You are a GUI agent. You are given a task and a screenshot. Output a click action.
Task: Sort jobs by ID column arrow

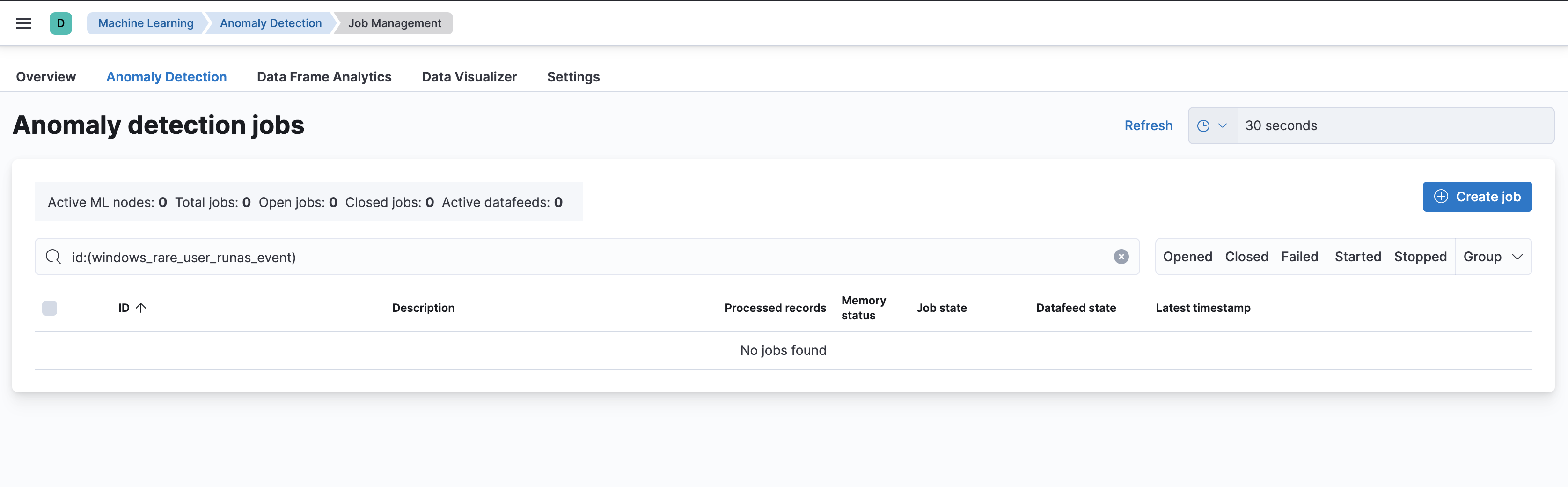click(x=140, y=308)
